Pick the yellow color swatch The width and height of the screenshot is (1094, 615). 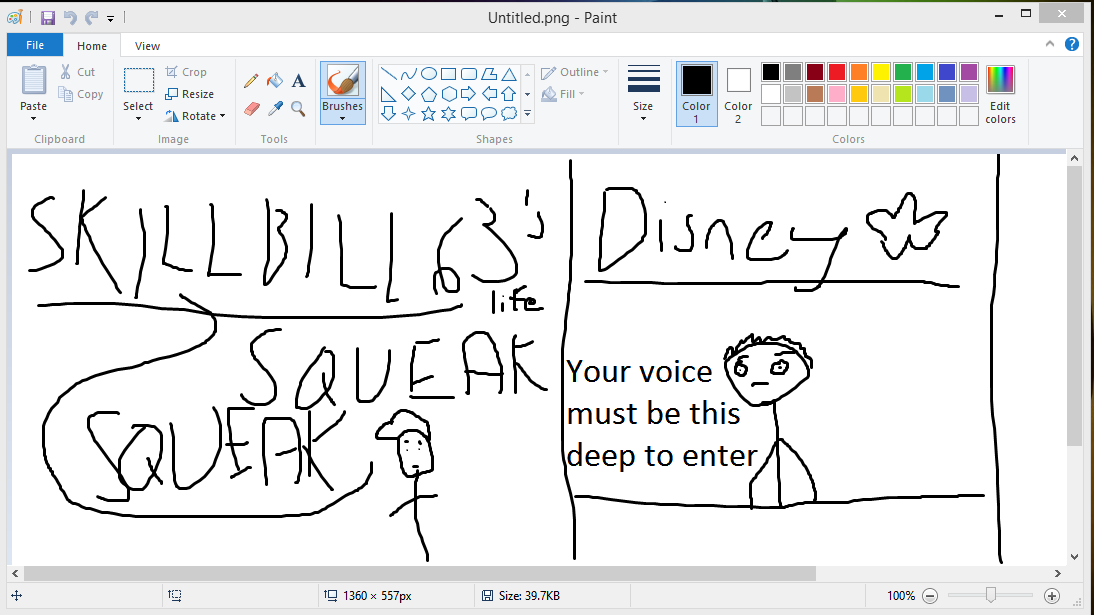coord(881,72)
